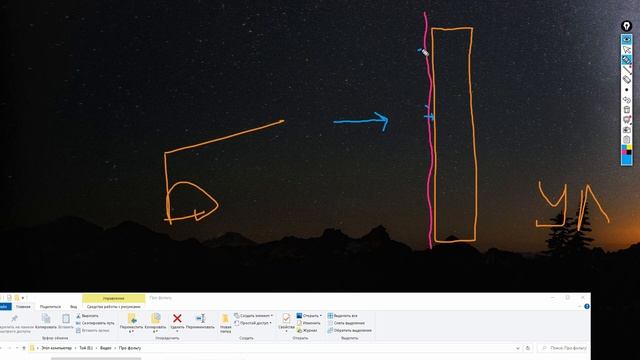Click the Изменить command
640x360 pixels.
click(x=309, y=323)
